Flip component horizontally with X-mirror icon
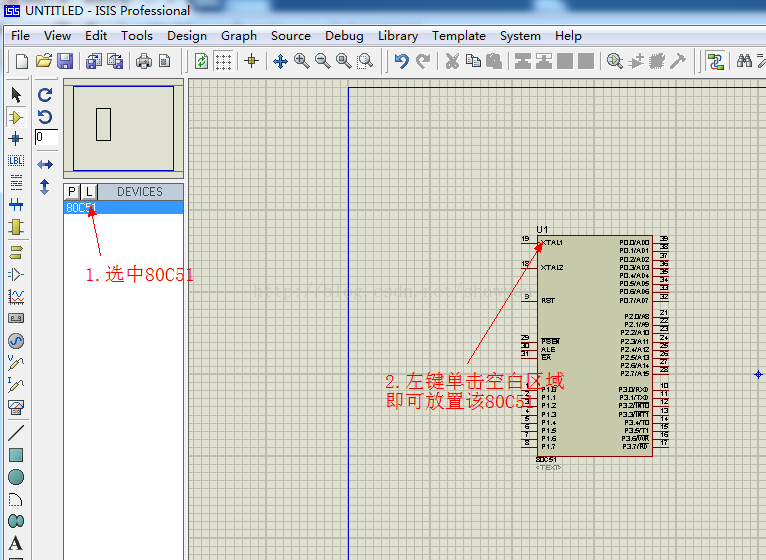The image size is (766, 560). pos(45,164)
